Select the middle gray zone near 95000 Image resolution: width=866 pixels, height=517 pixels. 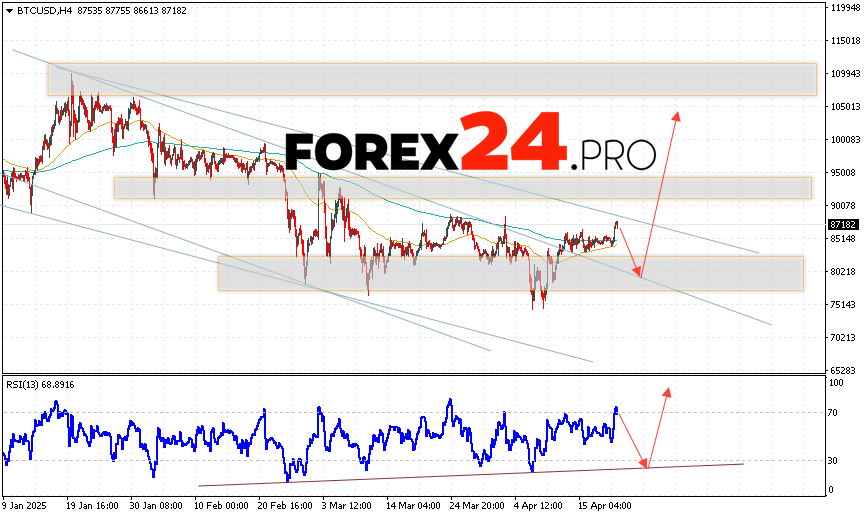tap(462, 188)
